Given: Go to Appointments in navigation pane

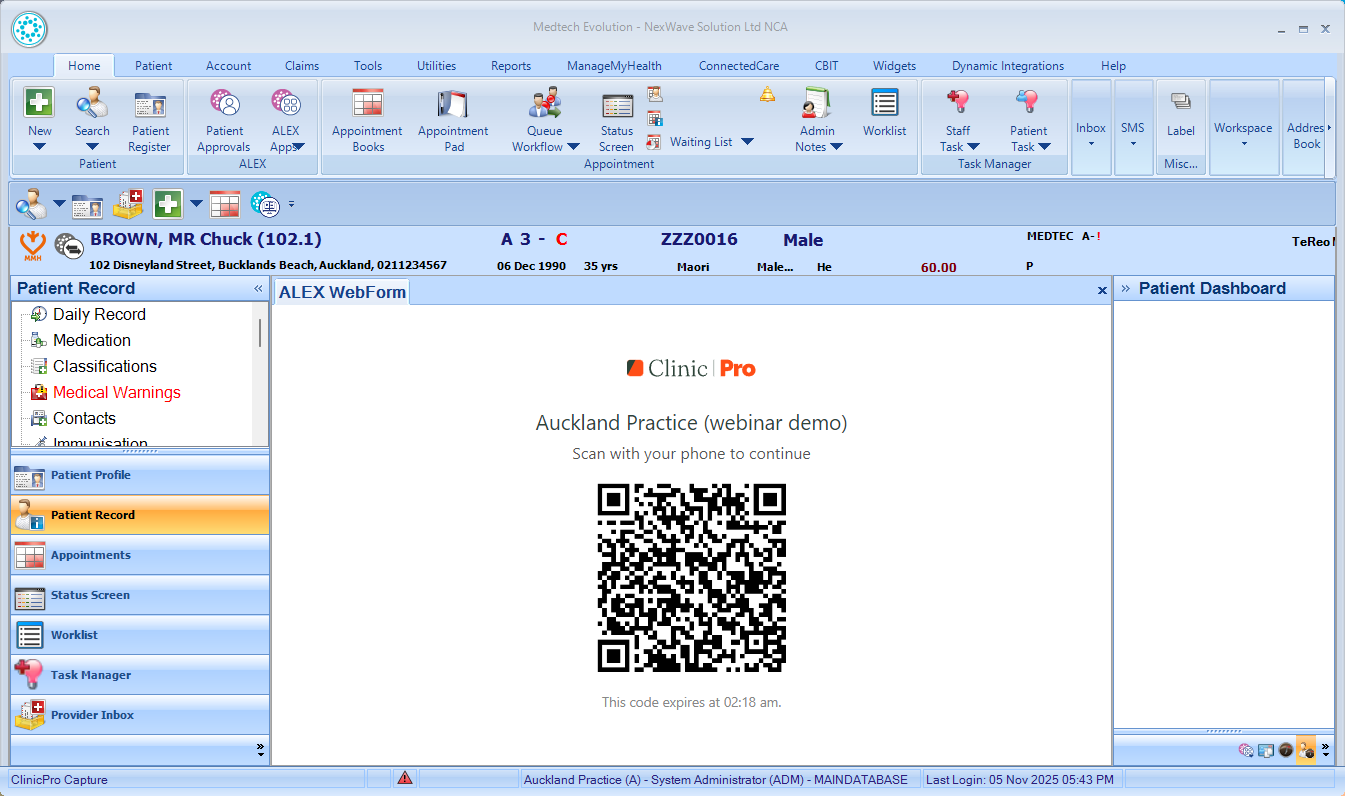Looking at the screenshot, I should [140, 555].
